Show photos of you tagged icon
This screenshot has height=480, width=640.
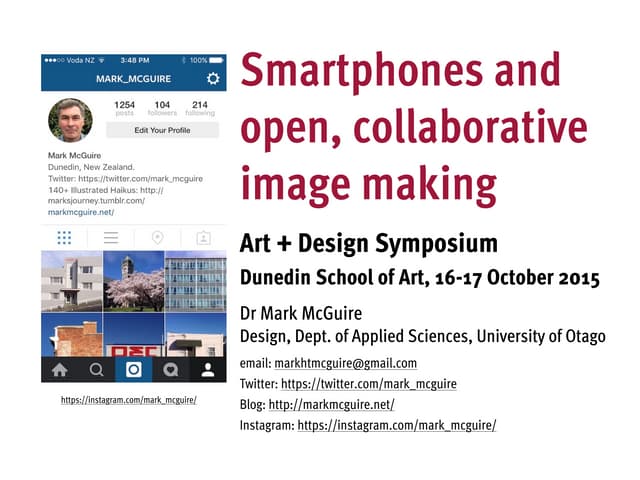pos(203,238)
